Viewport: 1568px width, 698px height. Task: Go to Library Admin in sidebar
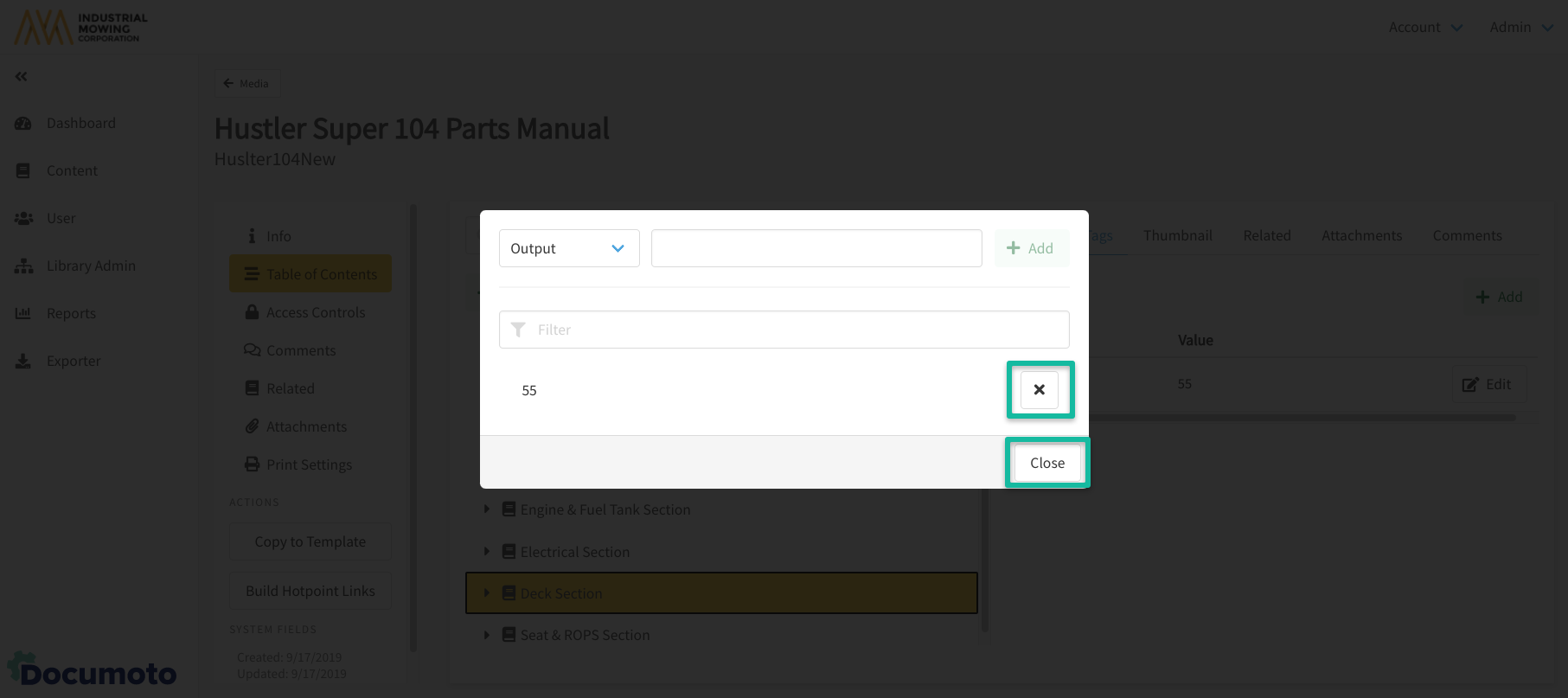point(91,266)
